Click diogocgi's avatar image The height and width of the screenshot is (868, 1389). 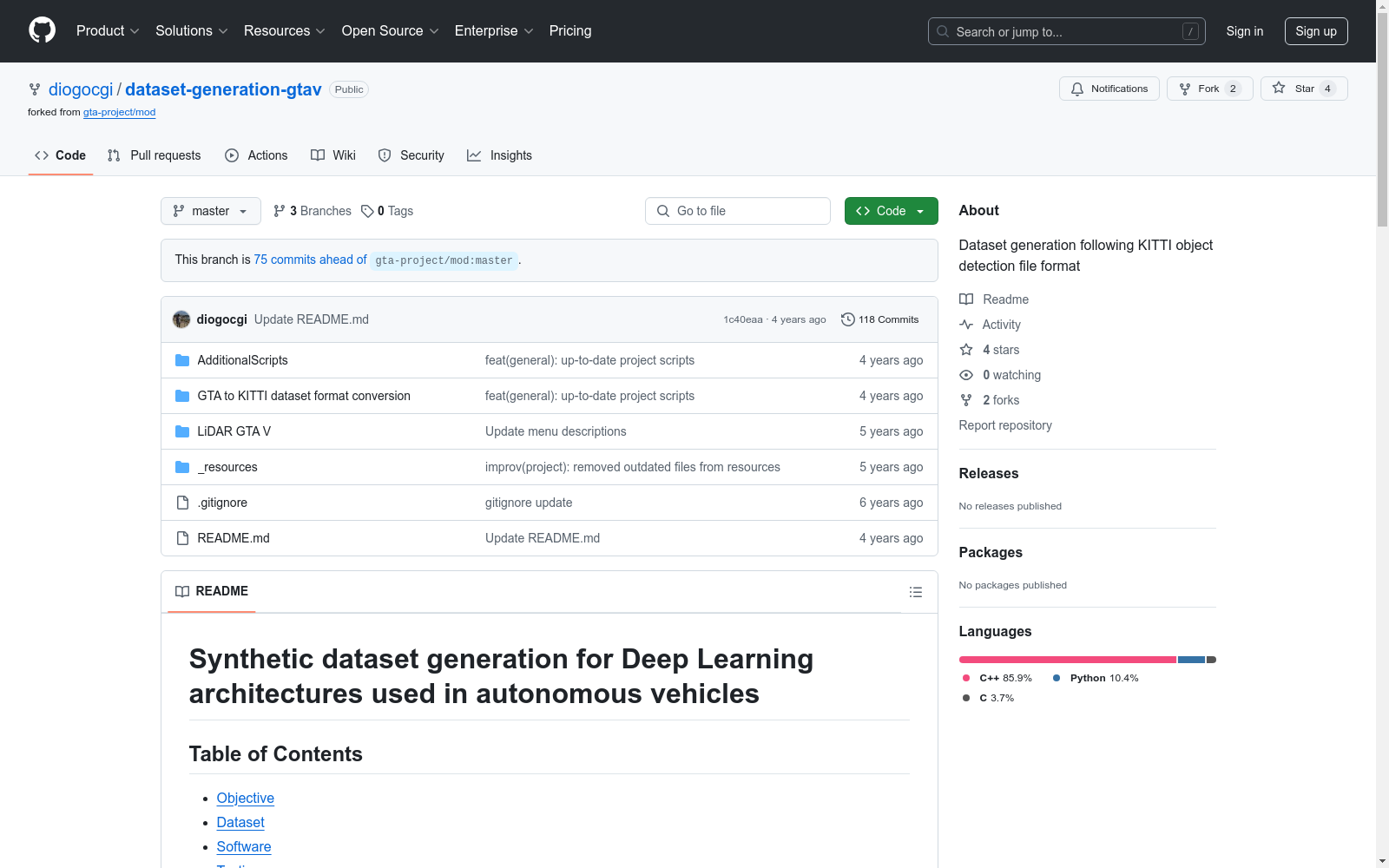(x=181, y=319)
